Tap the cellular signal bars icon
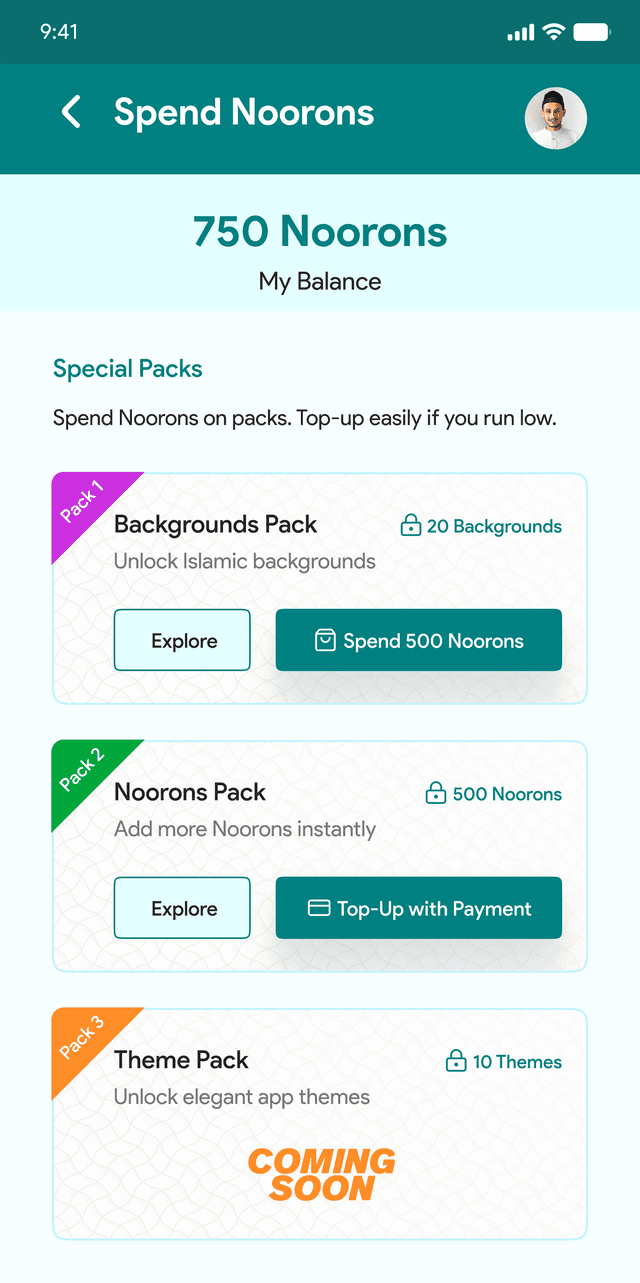 (x=521, y=33)
